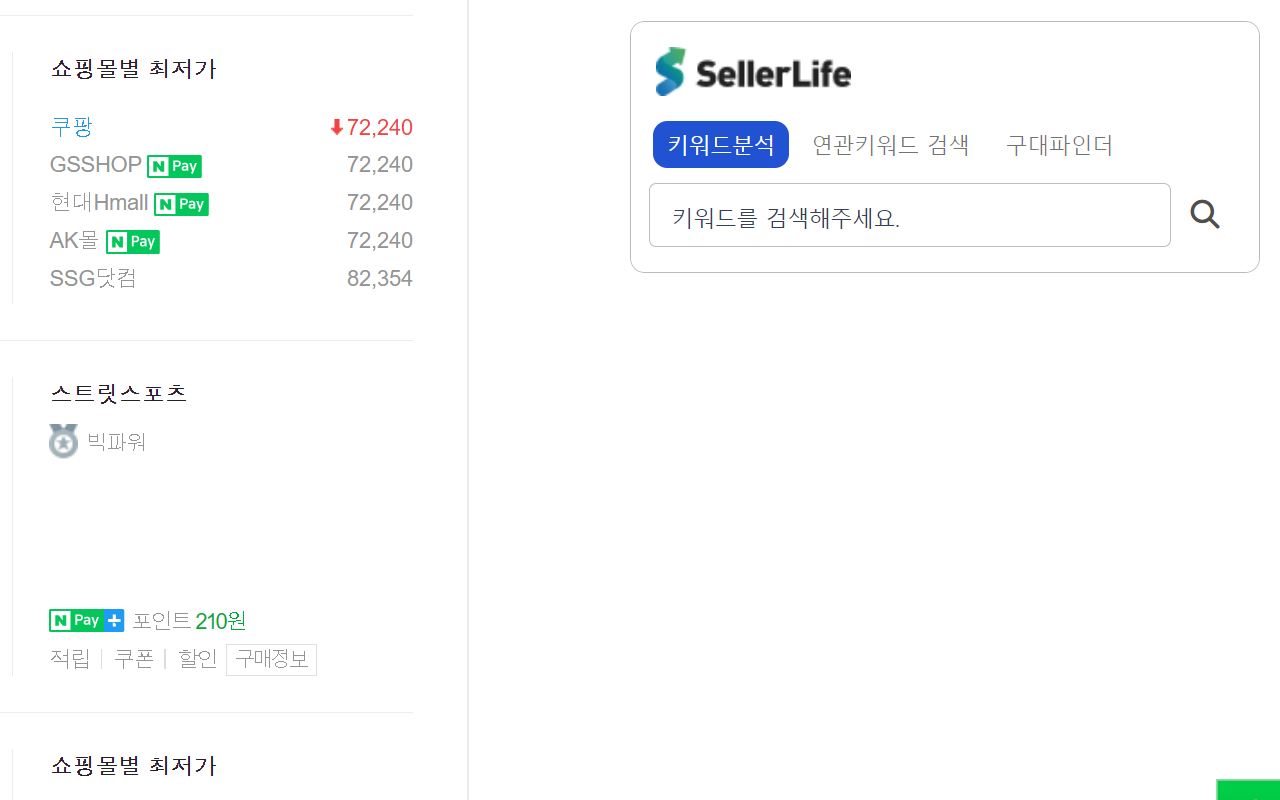This screenshot has height=800, width=1280.
Task: Click the 할인 option
Action: (197, 659)
